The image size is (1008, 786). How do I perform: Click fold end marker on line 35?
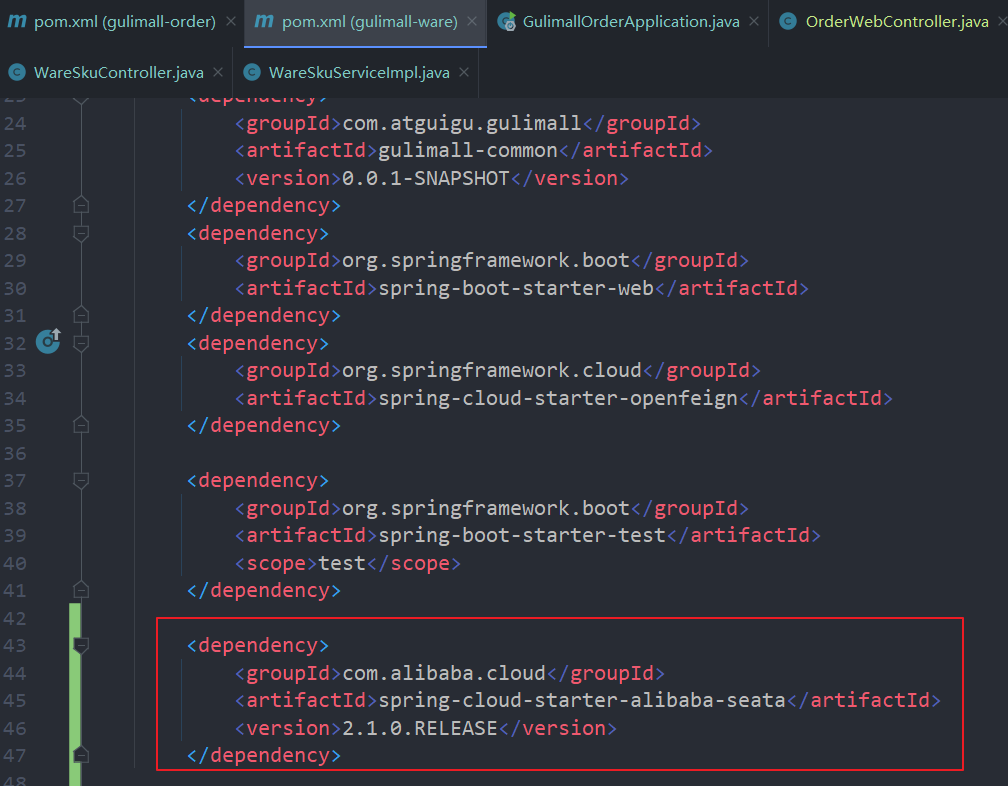click(x=81, y=425)
